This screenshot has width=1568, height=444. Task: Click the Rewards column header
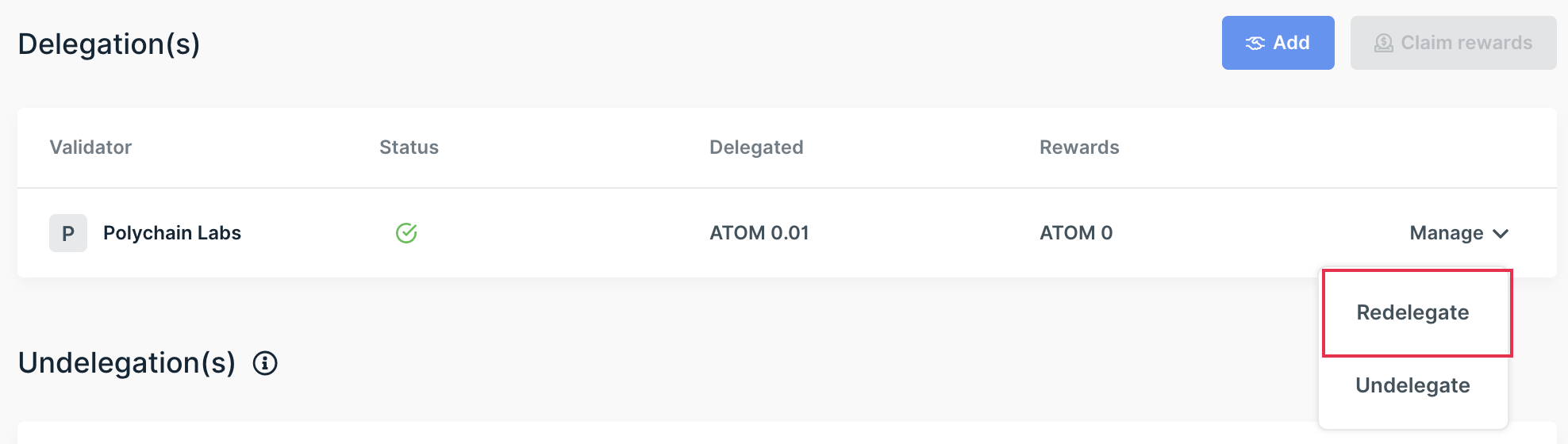(x=1079, y=147)
